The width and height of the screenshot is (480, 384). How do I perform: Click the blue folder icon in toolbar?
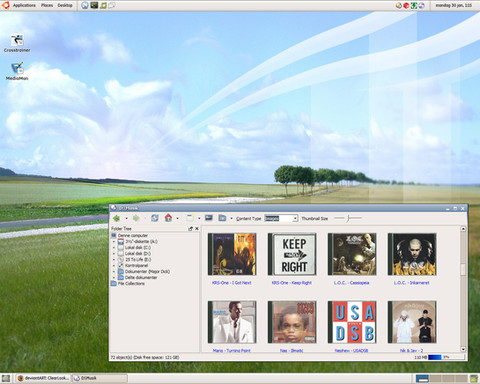(222, 218)
